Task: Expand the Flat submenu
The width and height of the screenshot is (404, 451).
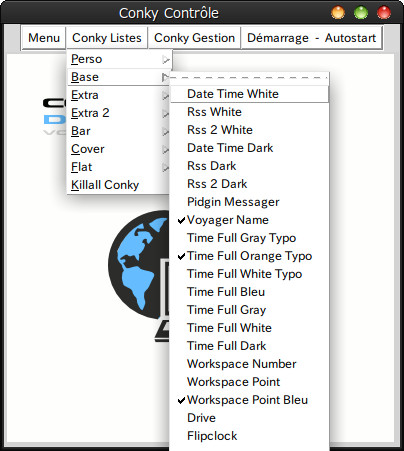Action: [119, 167]
